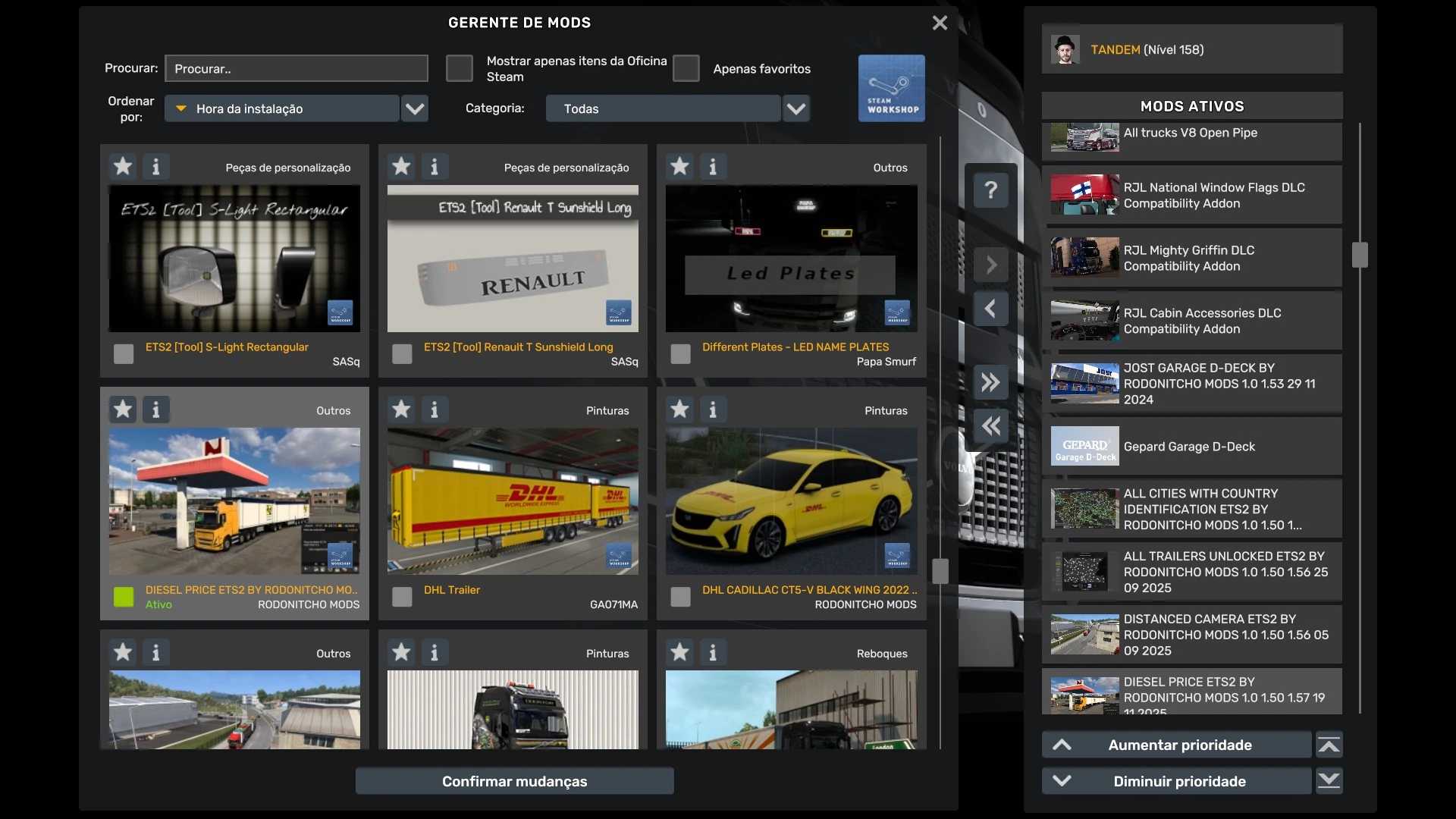
Task: Click the active mods list scrollbar handle
Action: click(x=1360, y=255)
